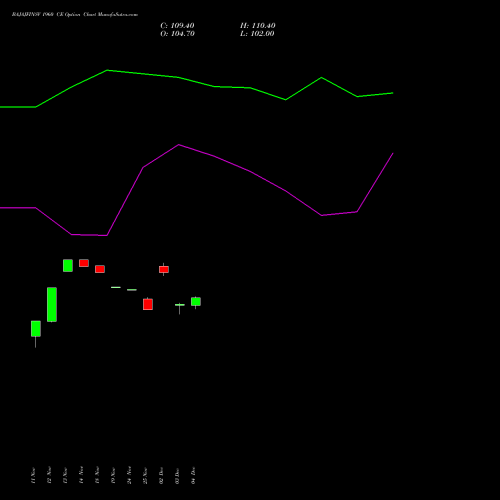
Task: Select the 04 Dec date label
Action: pyautogui.click(x=193, y=475)
